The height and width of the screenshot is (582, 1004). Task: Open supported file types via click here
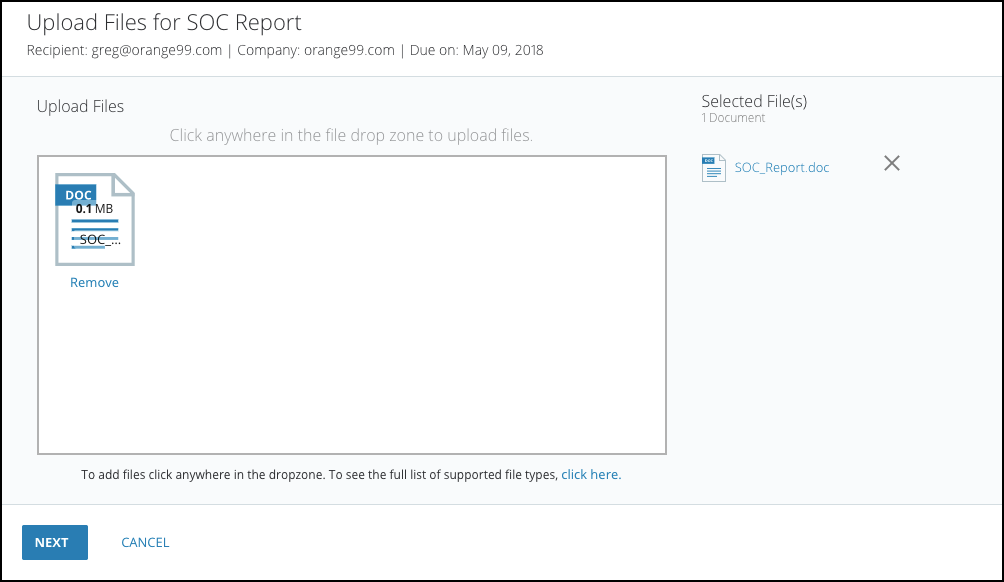pyautogui.click(x=591, y=474)
